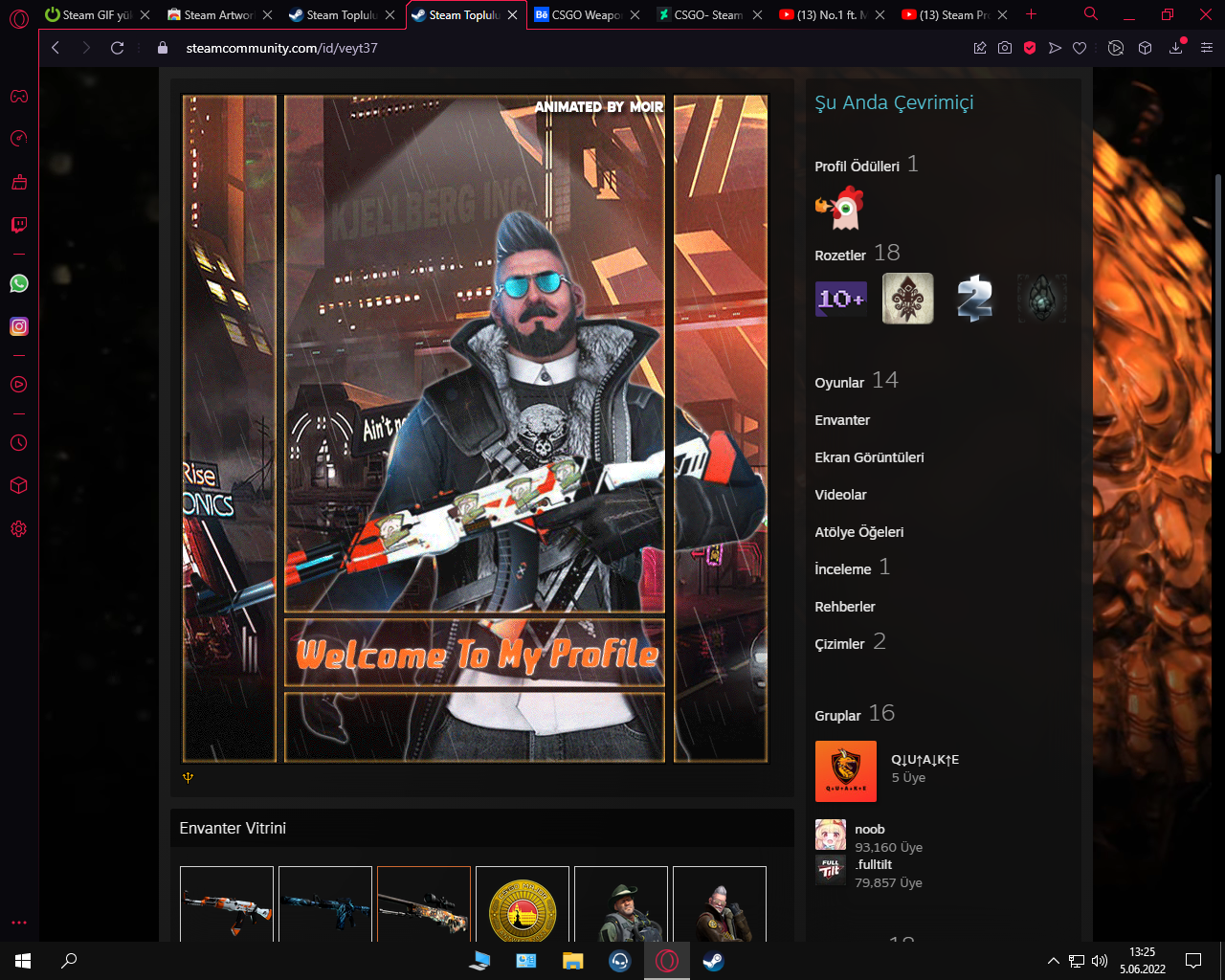Open the İnceleme reviews link
This screenshot has width=1225, height=980.
[x=842, y=569]
